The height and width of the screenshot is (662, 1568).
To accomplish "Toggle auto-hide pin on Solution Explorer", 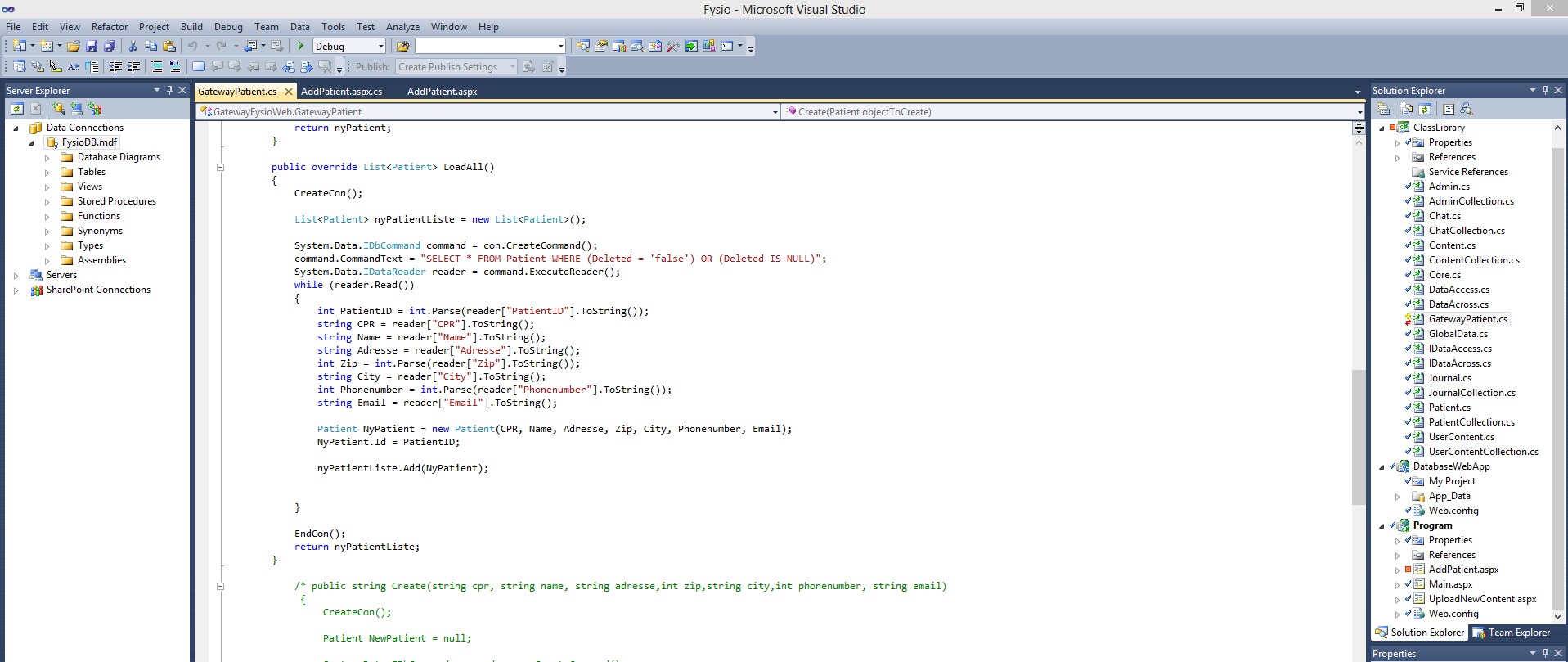I will click(1545, 90).
